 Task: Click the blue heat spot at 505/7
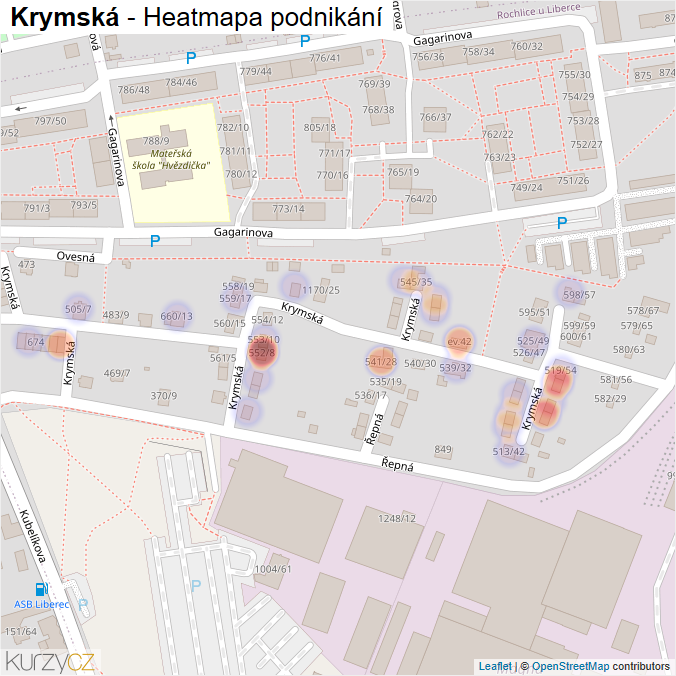coord(78,308)
